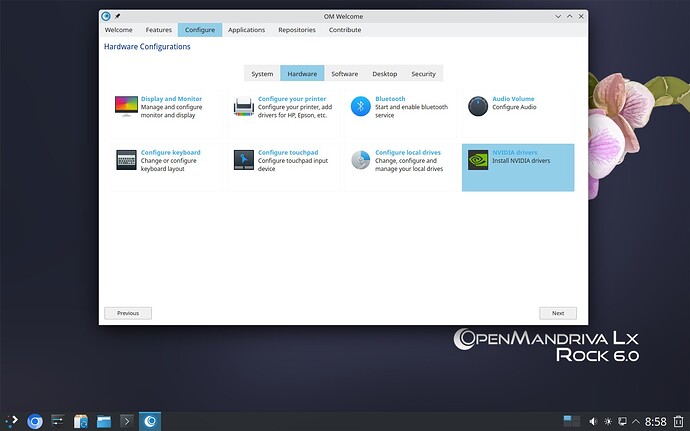Go to the Contribute tab
690x431 pixels.
point(345,30)
